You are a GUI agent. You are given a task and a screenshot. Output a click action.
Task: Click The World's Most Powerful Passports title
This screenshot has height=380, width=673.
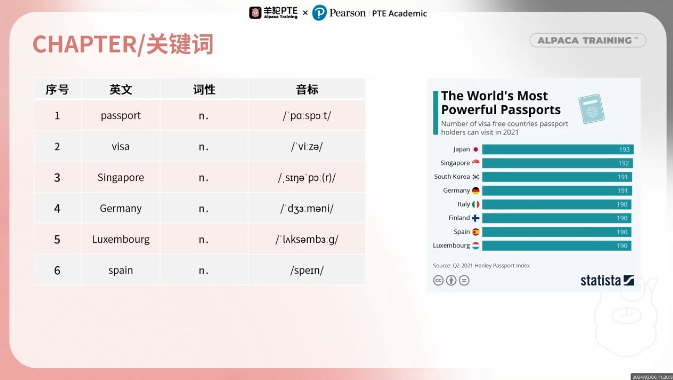click(500, 103)
